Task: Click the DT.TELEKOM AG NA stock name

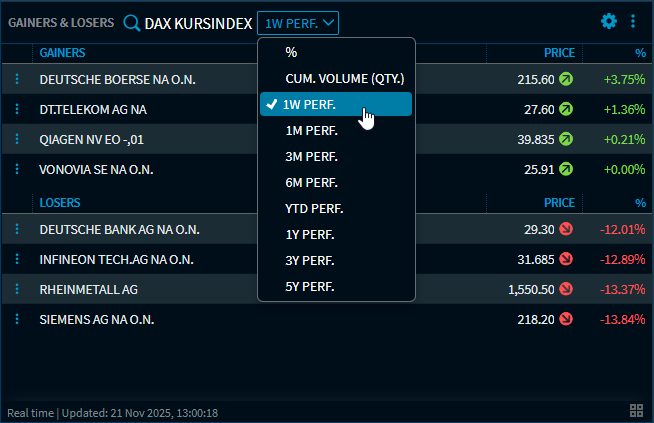Action: [92, 109]
